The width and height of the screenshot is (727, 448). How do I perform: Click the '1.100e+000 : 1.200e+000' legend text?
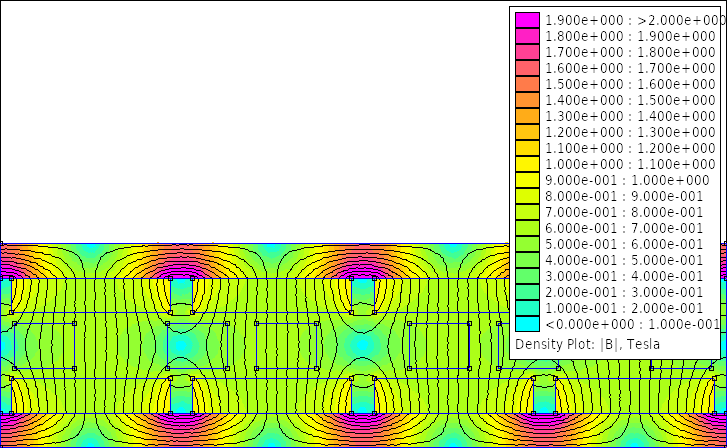(630, 148)
